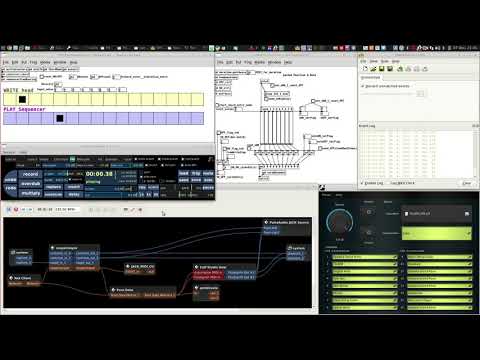
Task: Open channel 1 preset dropdown
Action: tap(365, 257)
